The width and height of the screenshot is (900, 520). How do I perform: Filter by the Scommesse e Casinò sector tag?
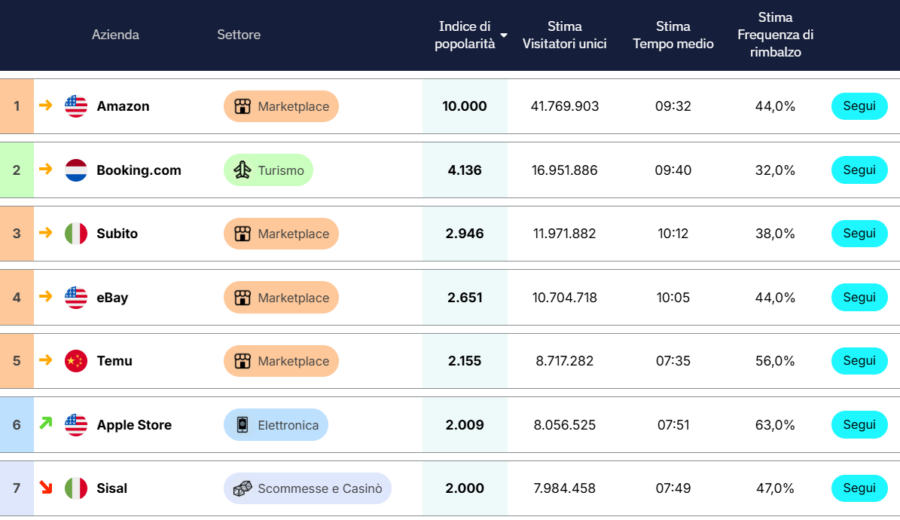click(307, 488)
